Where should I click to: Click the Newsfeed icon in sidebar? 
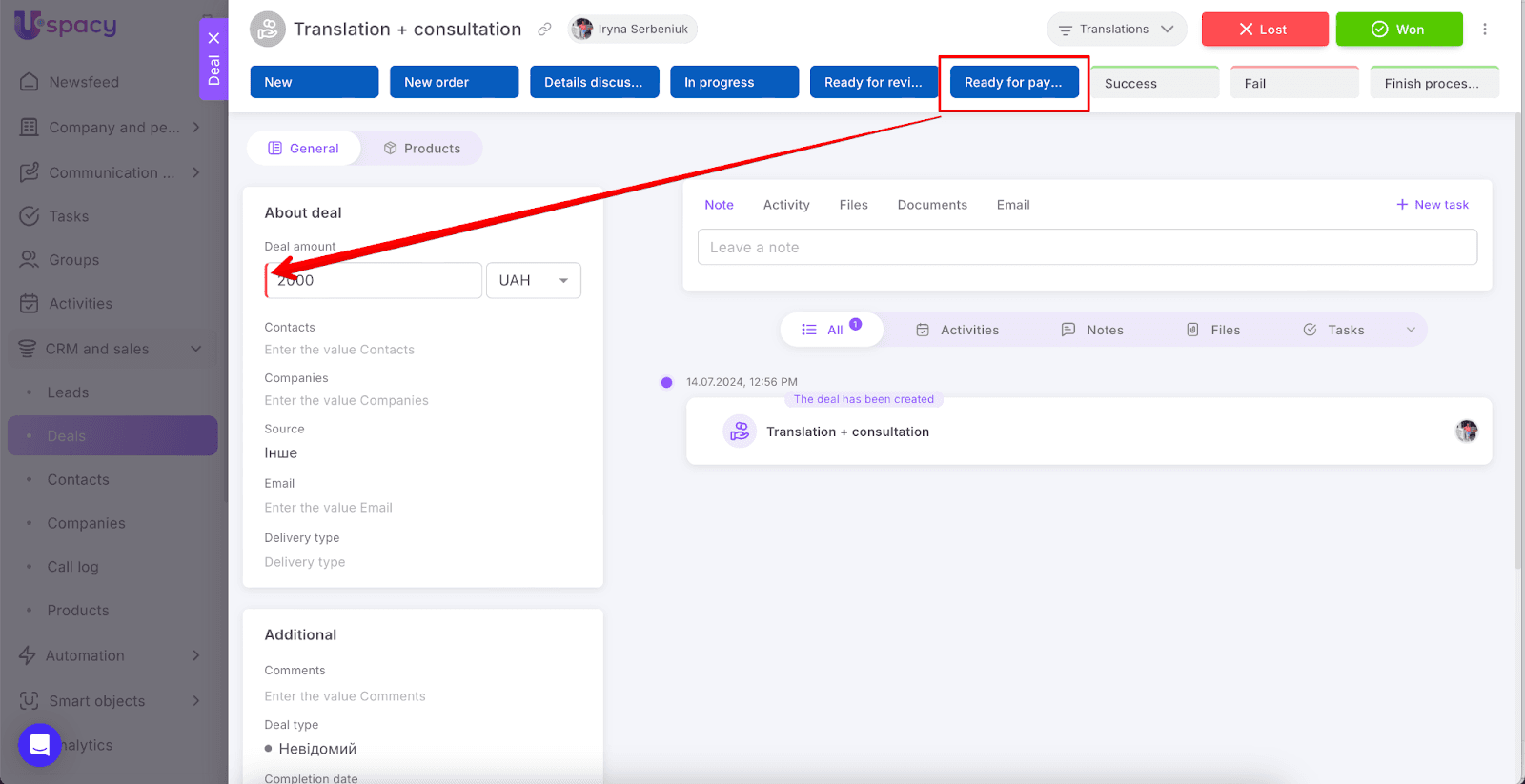coord(30,82)
